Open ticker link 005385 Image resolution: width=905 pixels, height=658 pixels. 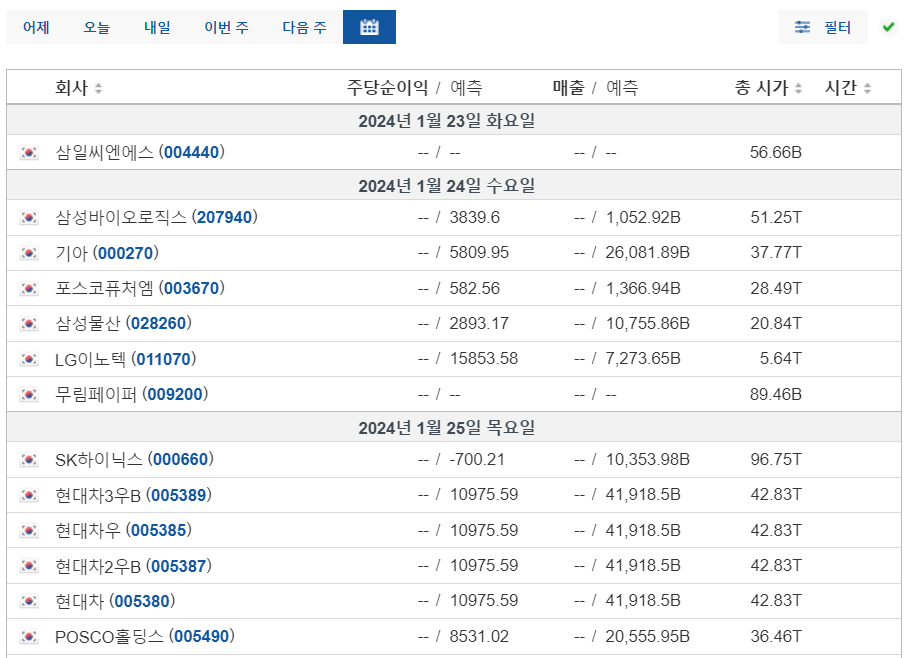pyautogui.click(x=158, y=530)
